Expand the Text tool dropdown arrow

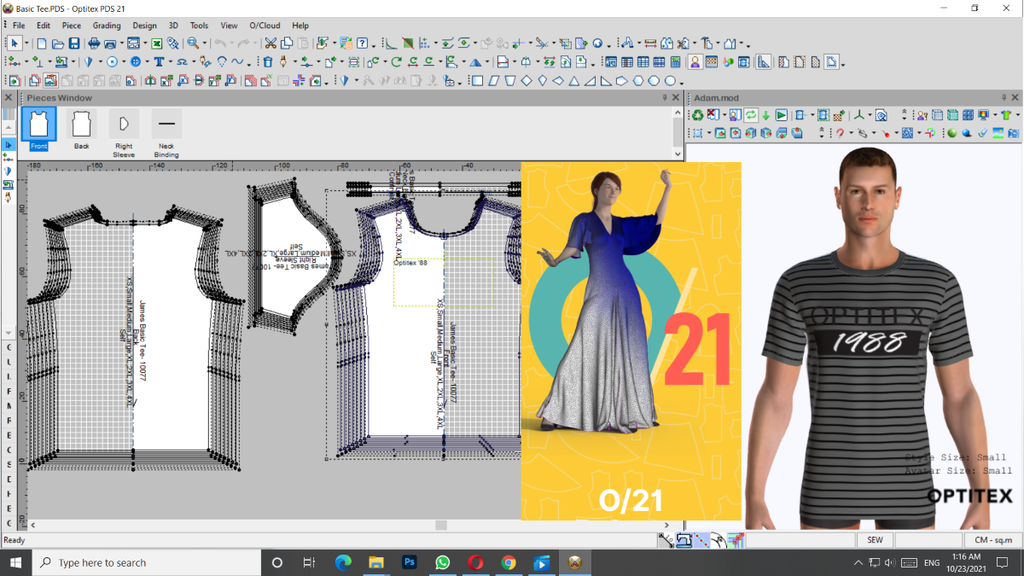[x=169, y=63]
